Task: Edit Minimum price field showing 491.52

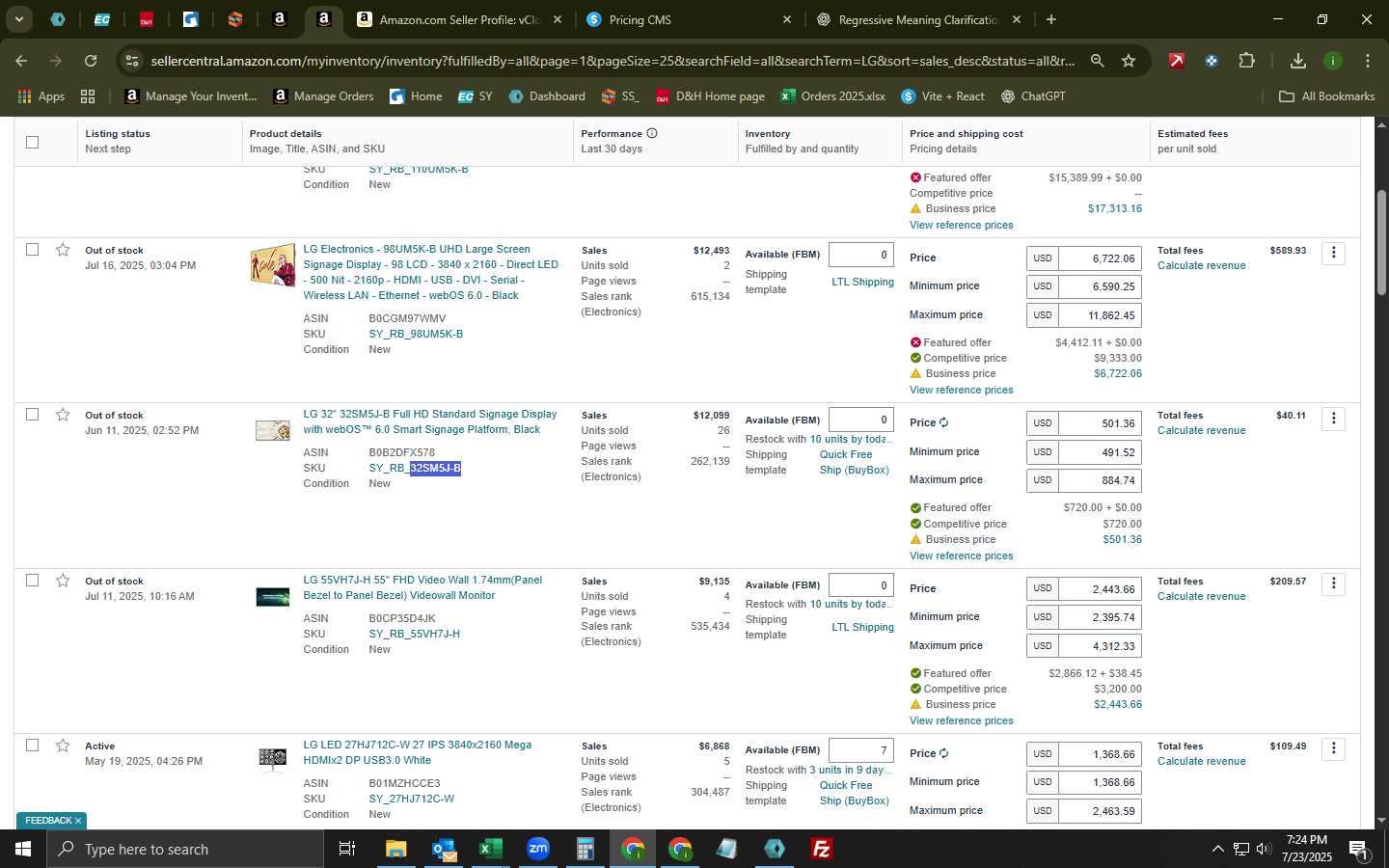Action: click(x=1100, y=451)
